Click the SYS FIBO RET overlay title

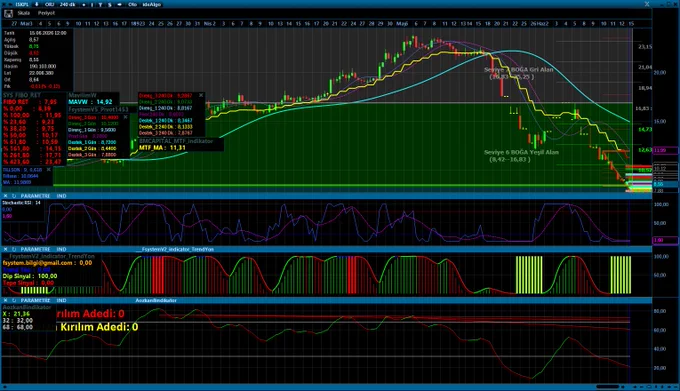tap(22, 95)
